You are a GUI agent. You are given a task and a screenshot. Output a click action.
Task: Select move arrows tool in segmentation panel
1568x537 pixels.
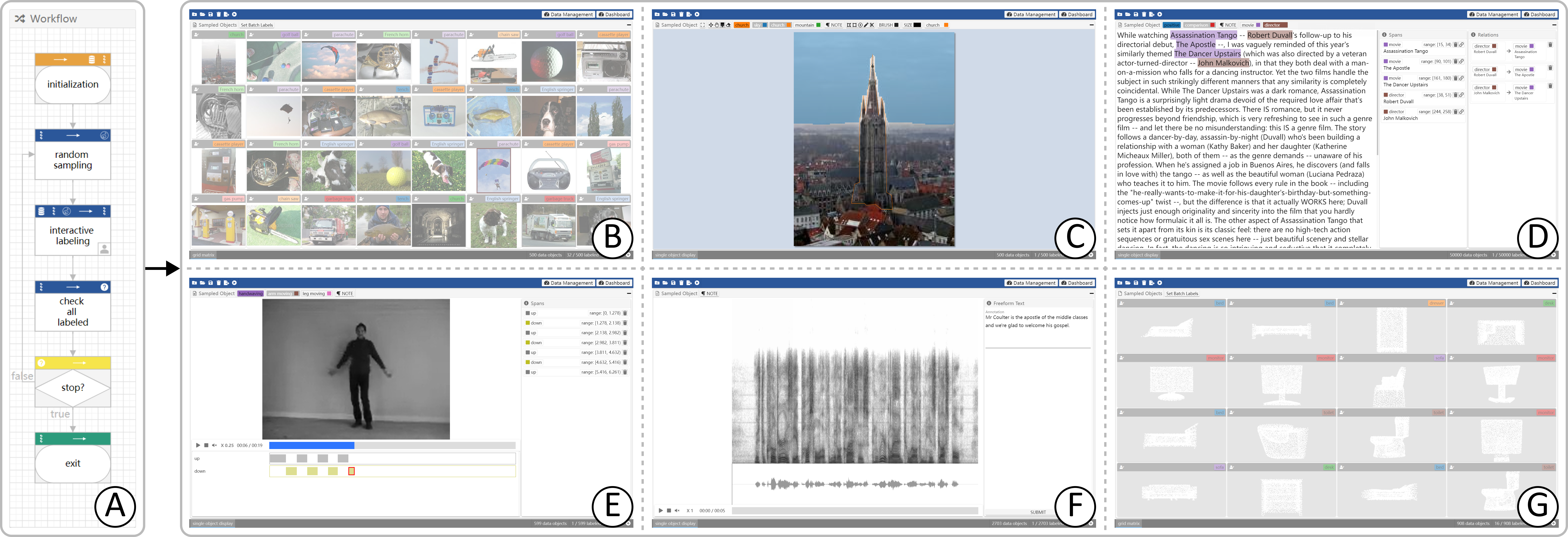pyautogui.click(x=711, y=25)
